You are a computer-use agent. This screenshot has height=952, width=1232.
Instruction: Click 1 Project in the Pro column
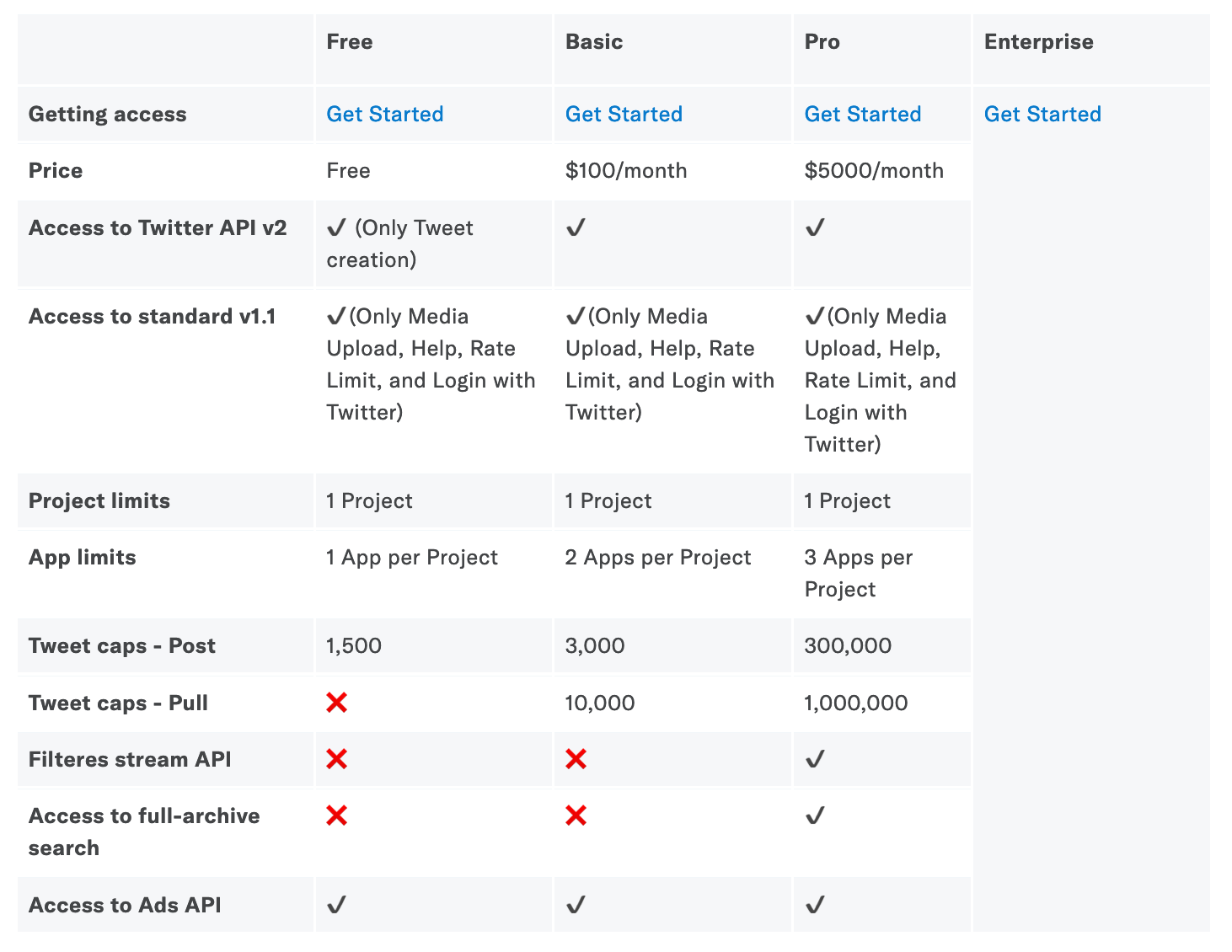[848, 500]
